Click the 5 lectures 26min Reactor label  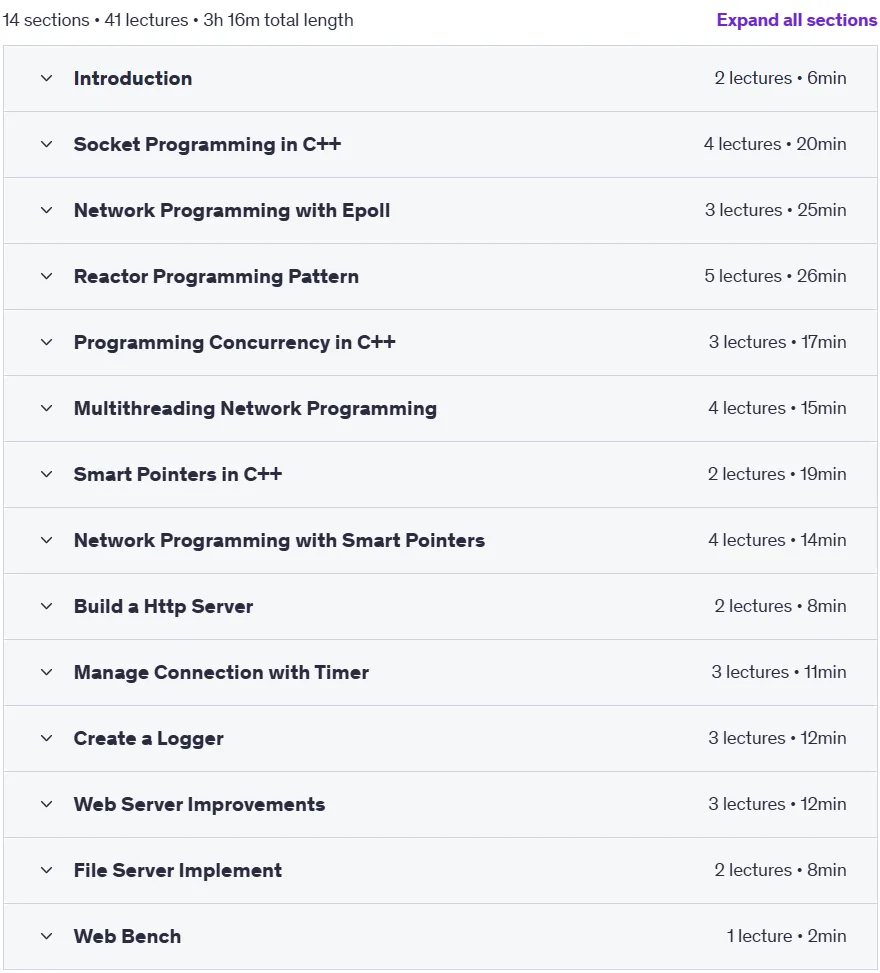(x=775, y=276)
